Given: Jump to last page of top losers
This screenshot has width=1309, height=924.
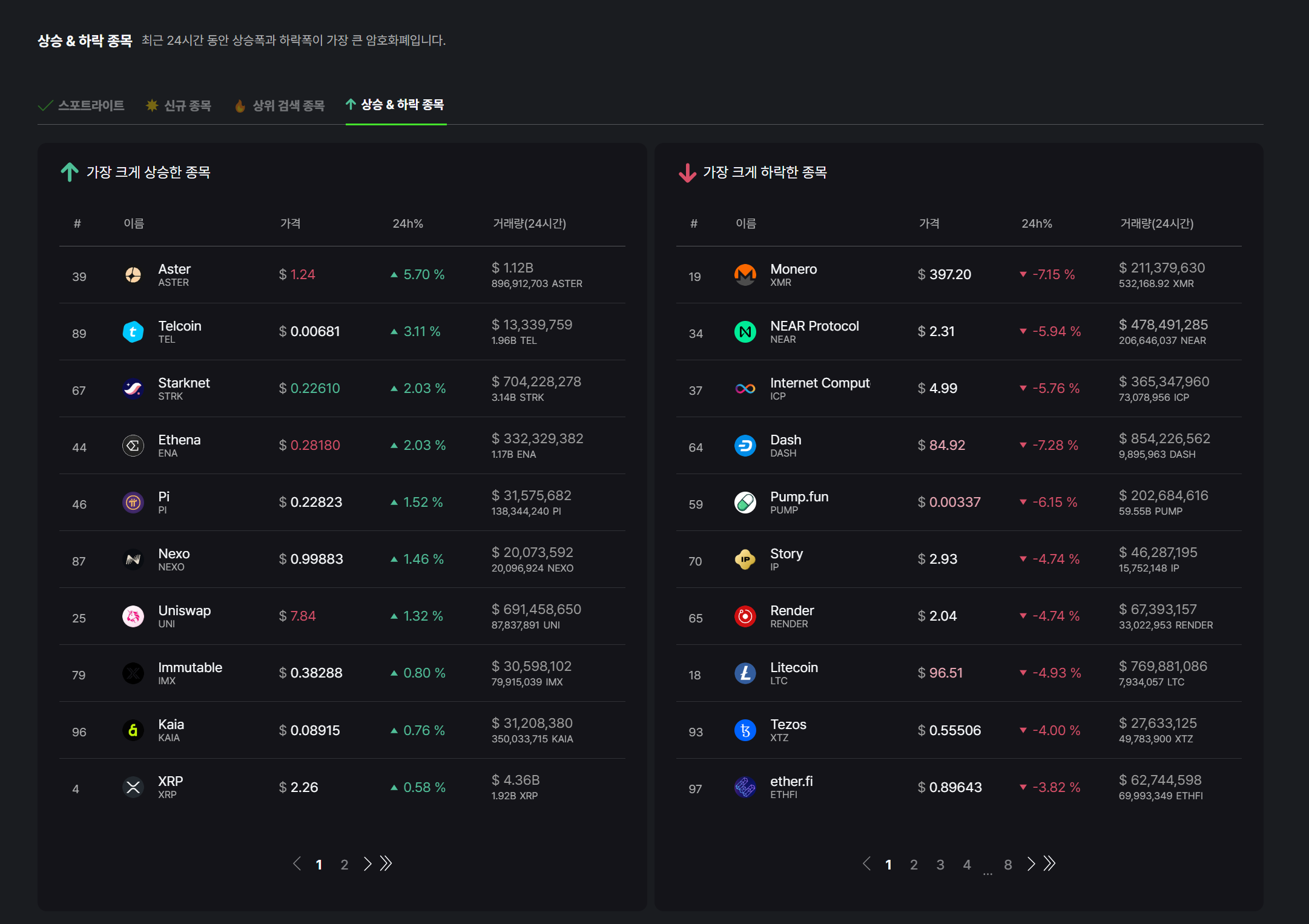Looking at the screenshot, I should [1050, 864].
